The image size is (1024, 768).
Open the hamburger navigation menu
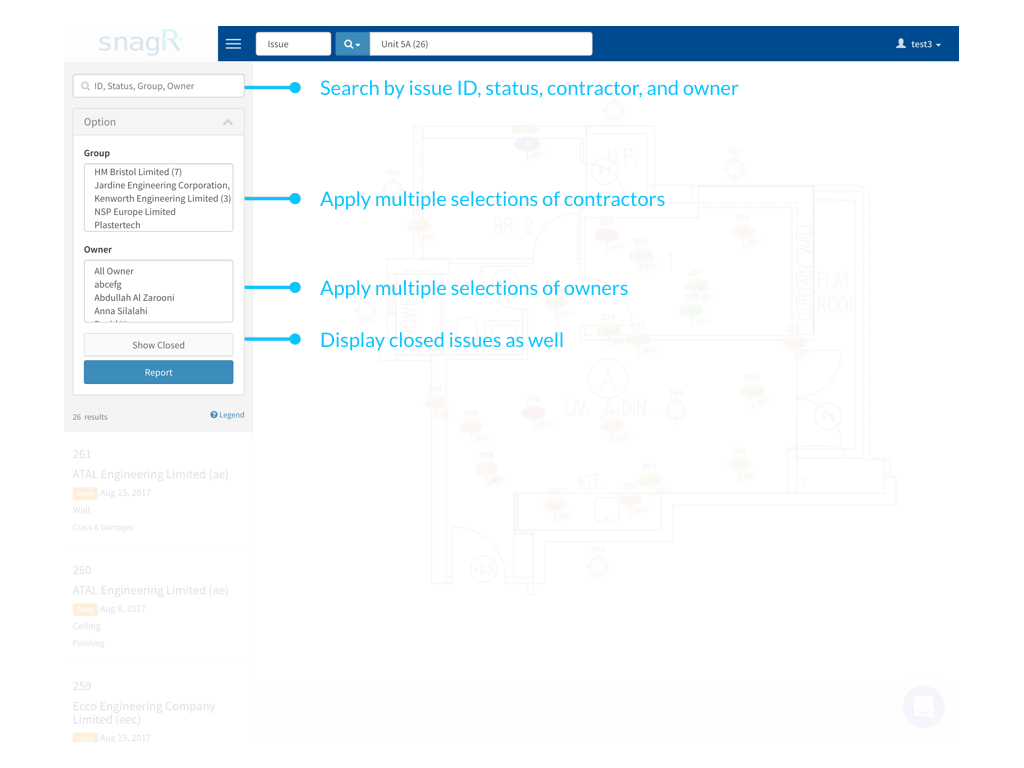click(x=233, y=44)
